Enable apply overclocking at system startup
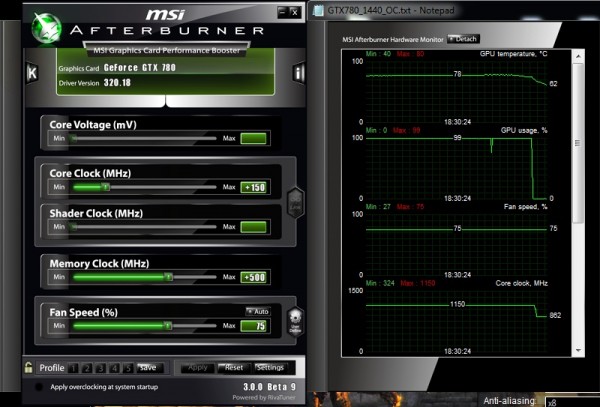The width and height of the screenshot is (600, 407). coord(39,387)
